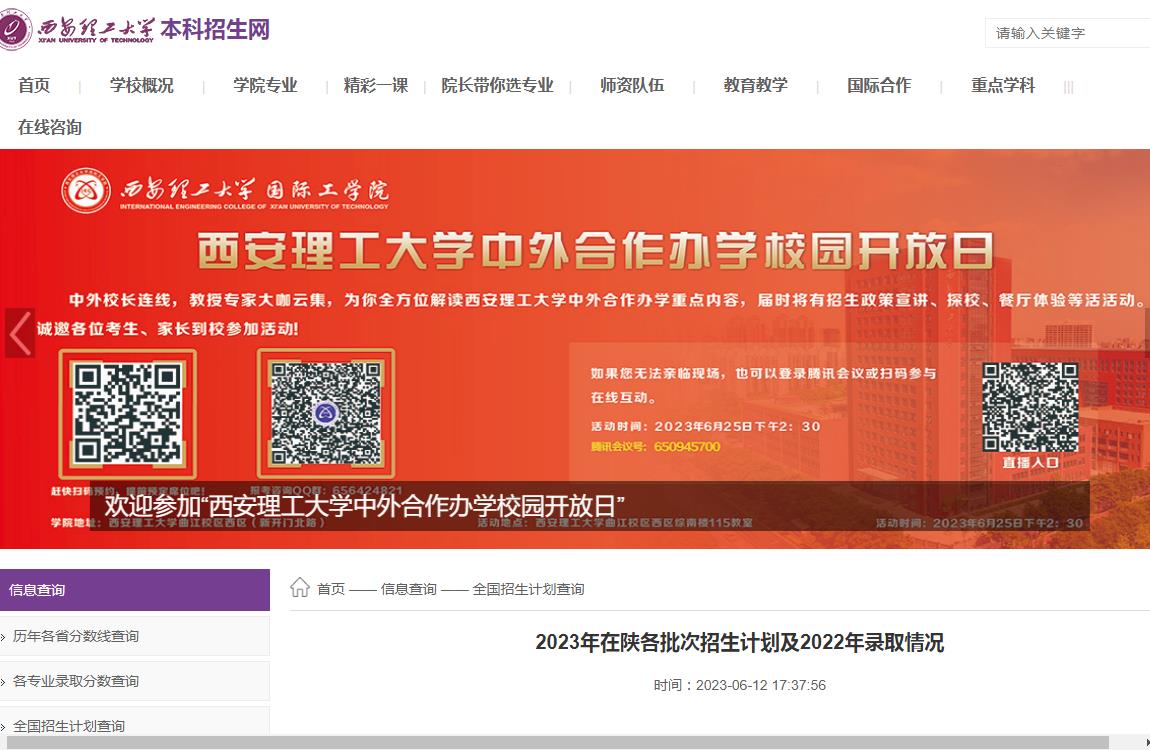The width and height of the screenshot is (1150, 750).
Task: Click the 国际工学院 emblem in banner
Action: tap(86, 191)
